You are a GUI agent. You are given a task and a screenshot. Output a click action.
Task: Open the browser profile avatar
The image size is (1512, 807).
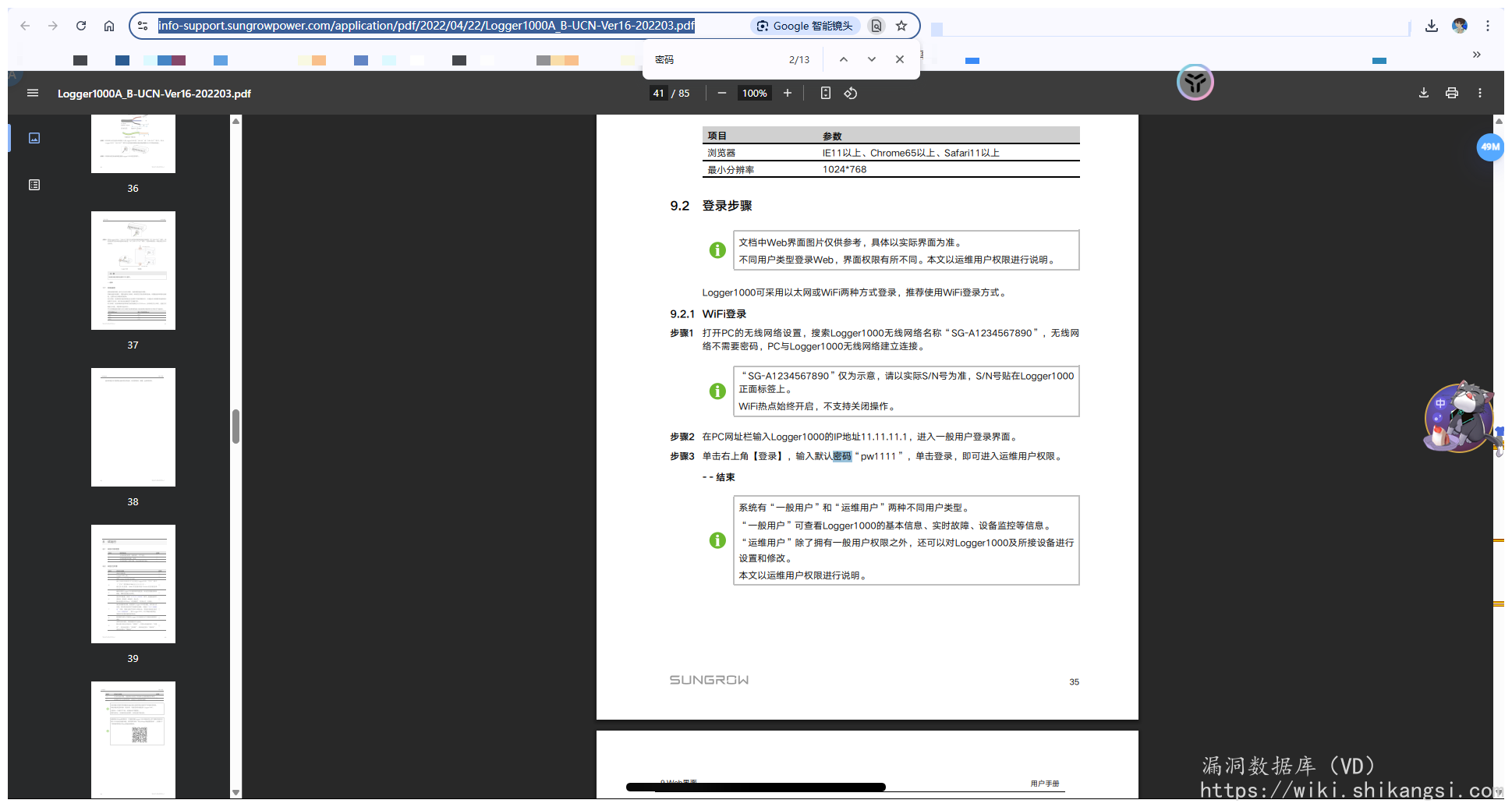(1460, 26)
